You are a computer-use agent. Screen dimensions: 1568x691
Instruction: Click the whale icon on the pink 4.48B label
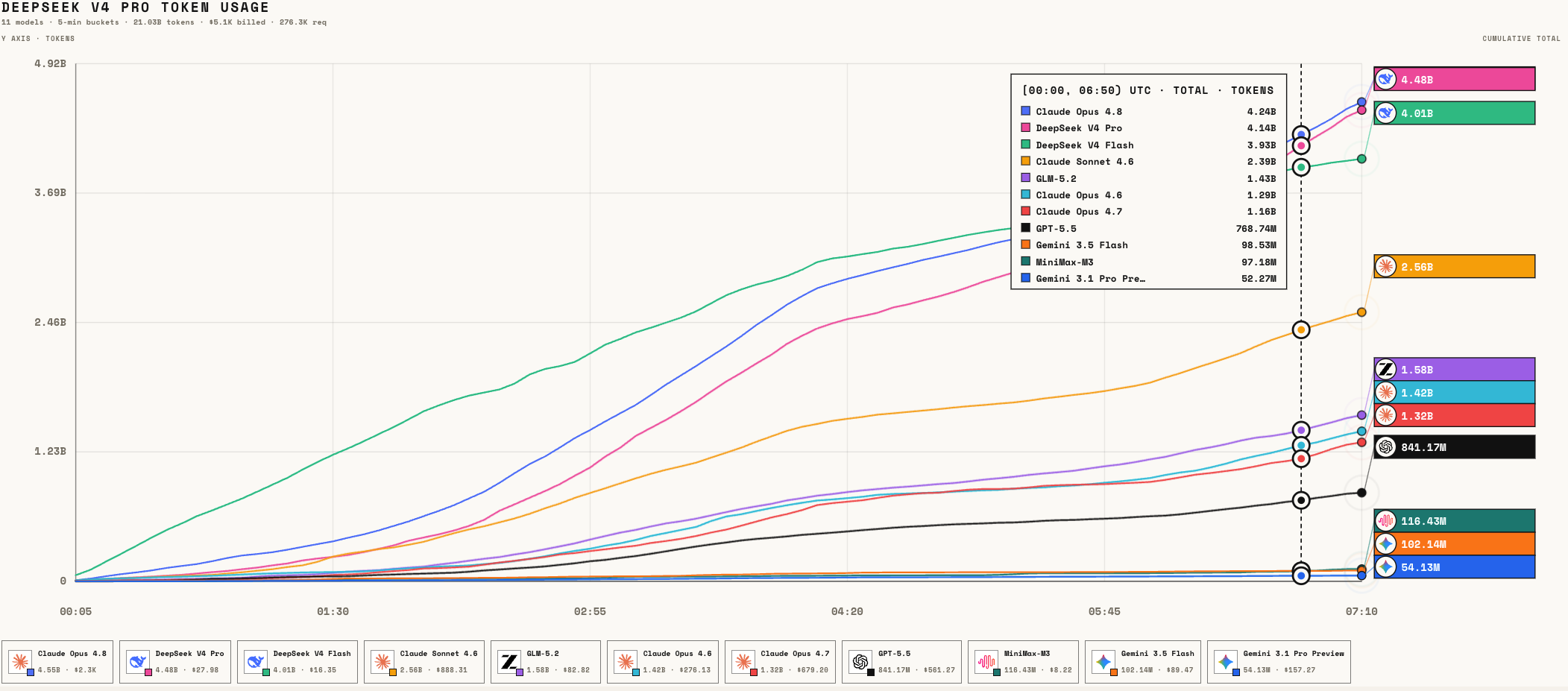click(1385, 79)
